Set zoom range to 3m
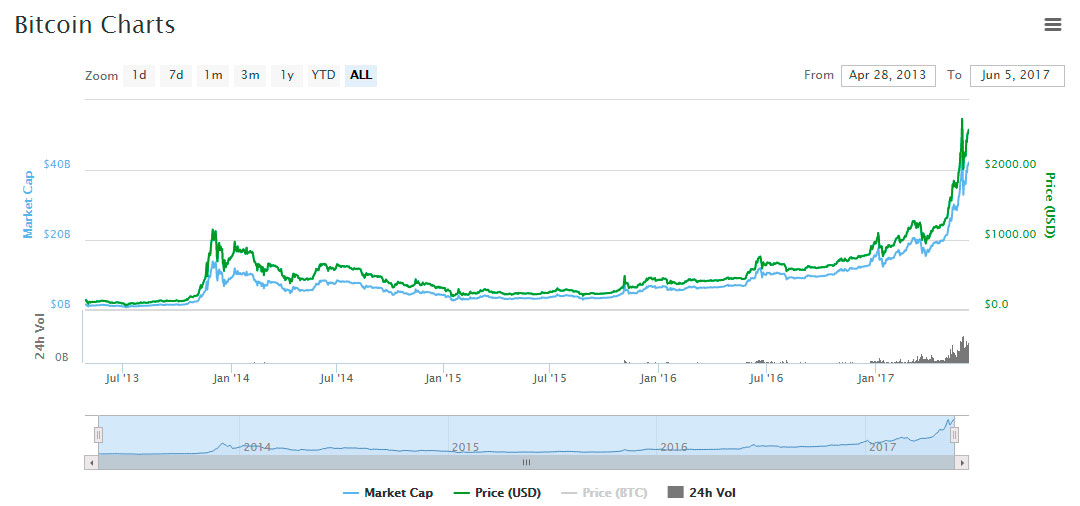1080x506 pixels. [x=250, y=75]
